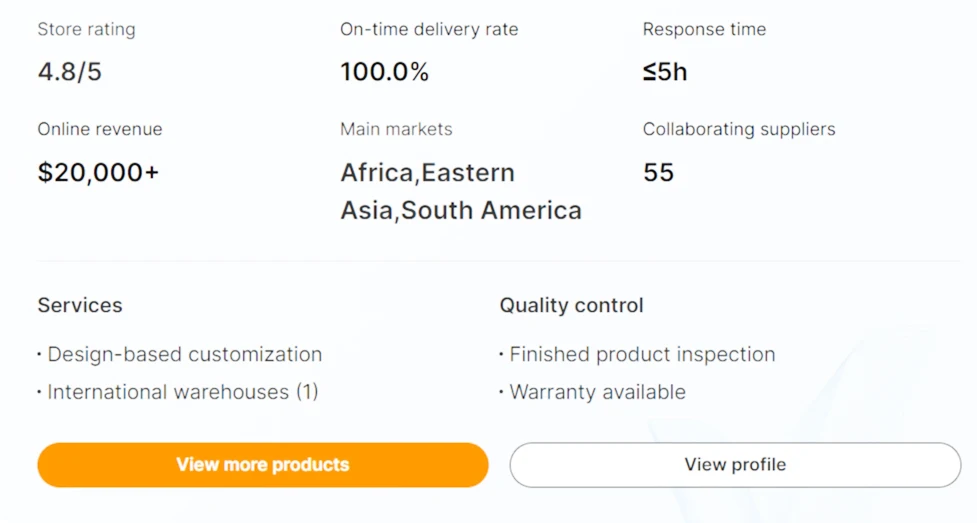Click the Response time label
The width and height of the screenshot is (977, 523).
pyautogui.click(x=704, y=29)
